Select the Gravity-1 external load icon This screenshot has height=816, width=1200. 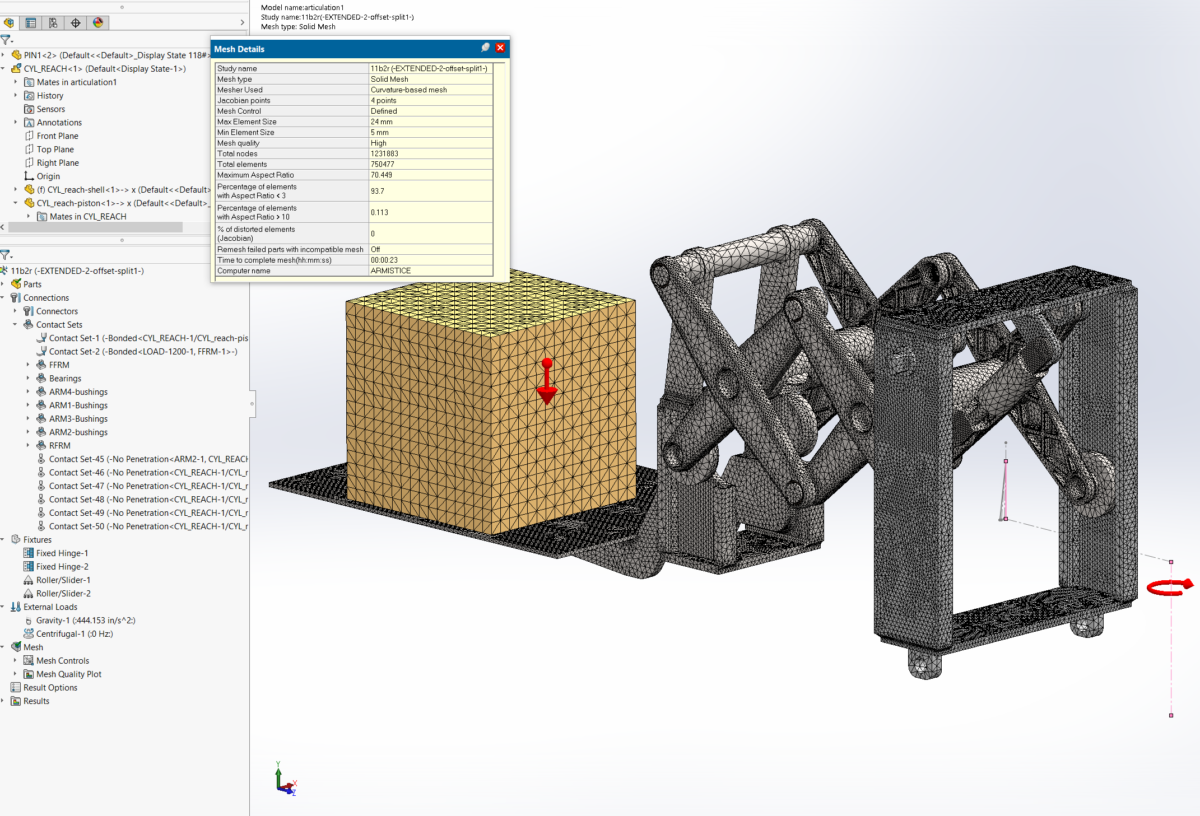click(x=29, y=620)
